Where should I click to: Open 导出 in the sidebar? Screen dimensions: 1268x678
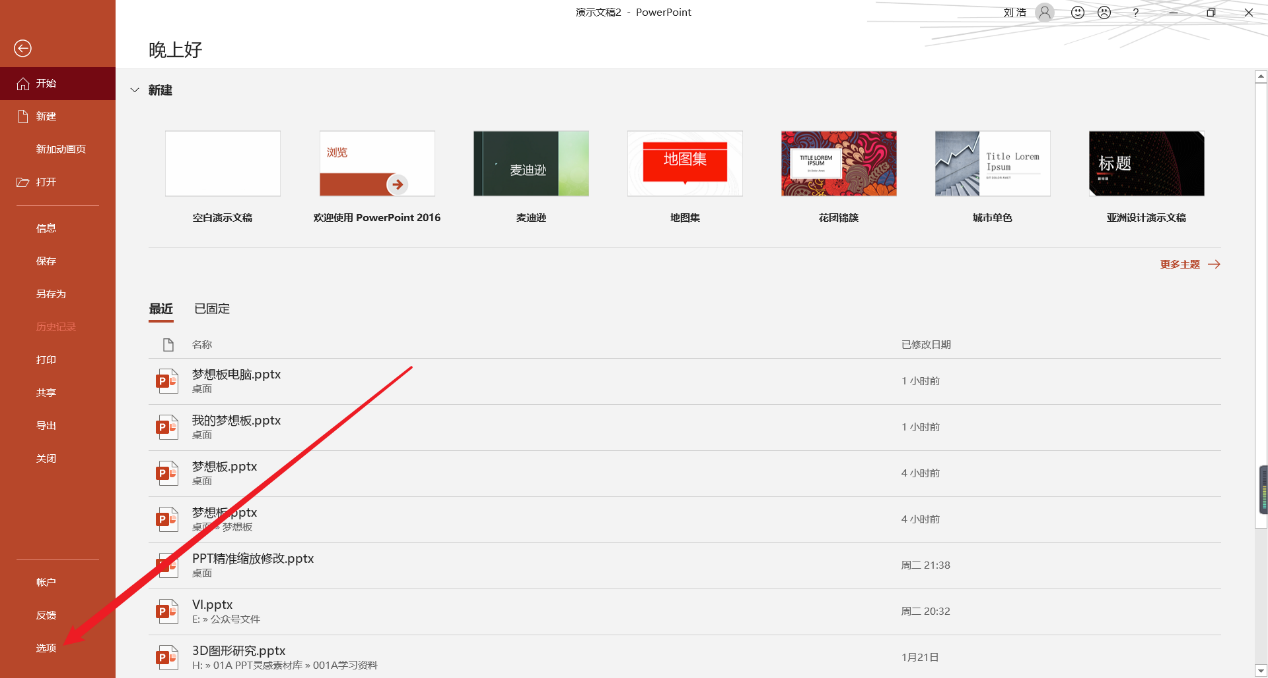(58, 426)
